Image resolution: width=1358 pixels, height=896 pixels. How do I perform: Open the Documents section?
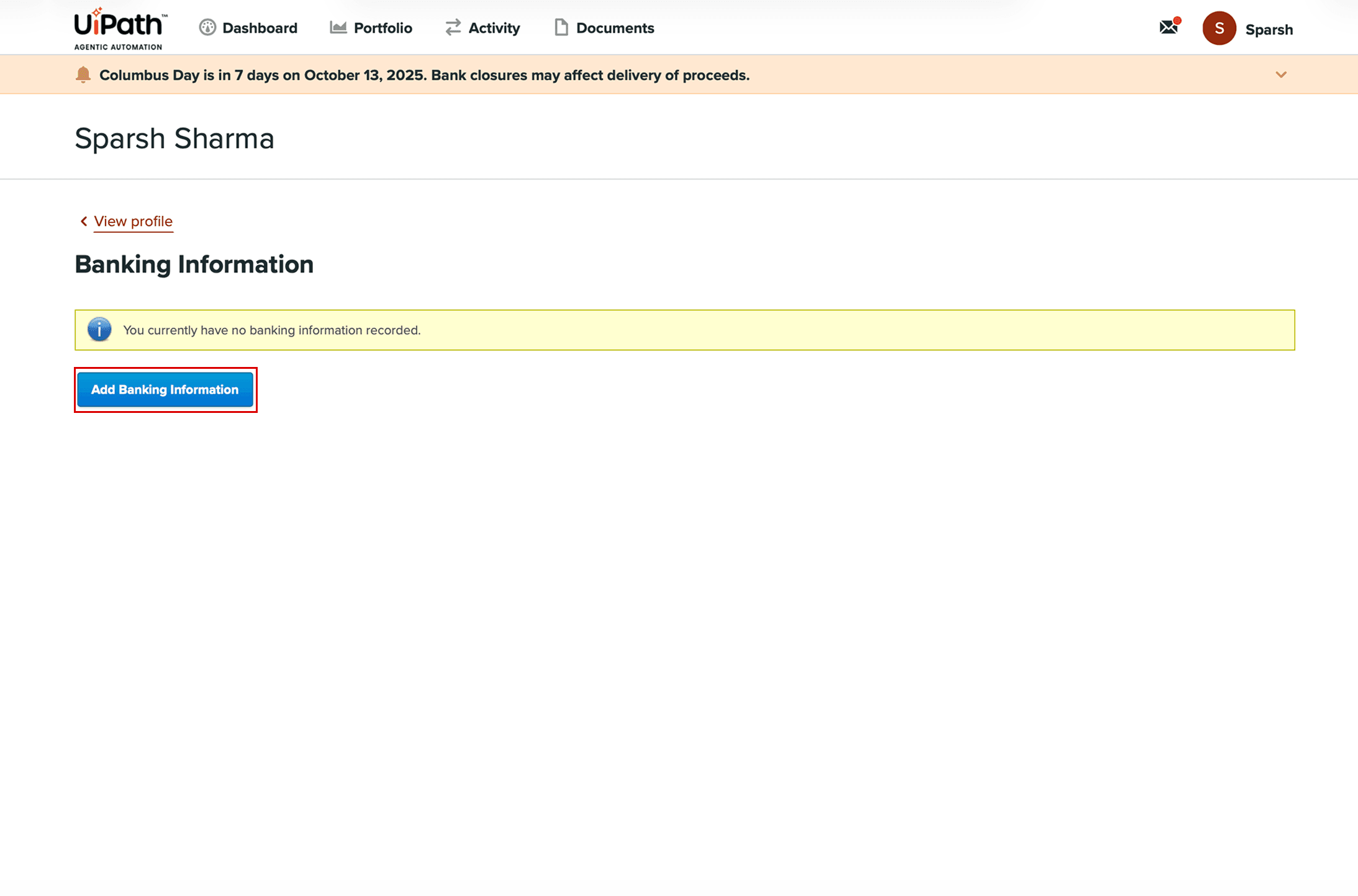point(615,28)
